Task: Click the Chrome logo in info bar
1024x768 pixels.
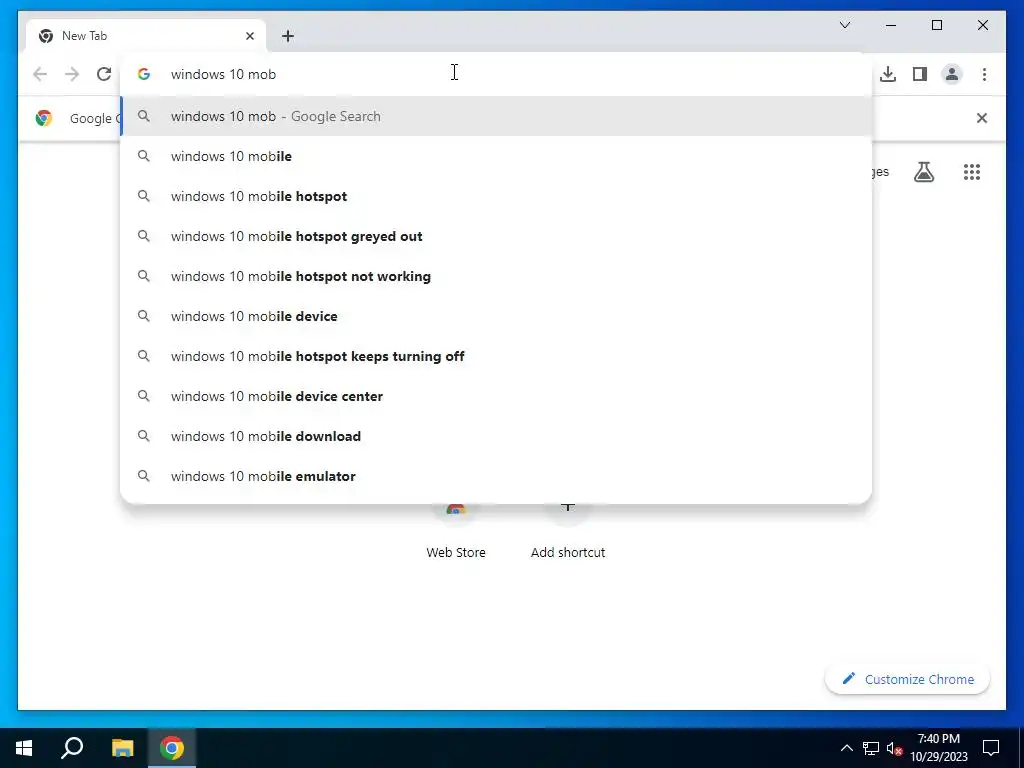Action: tap(44, 118)
